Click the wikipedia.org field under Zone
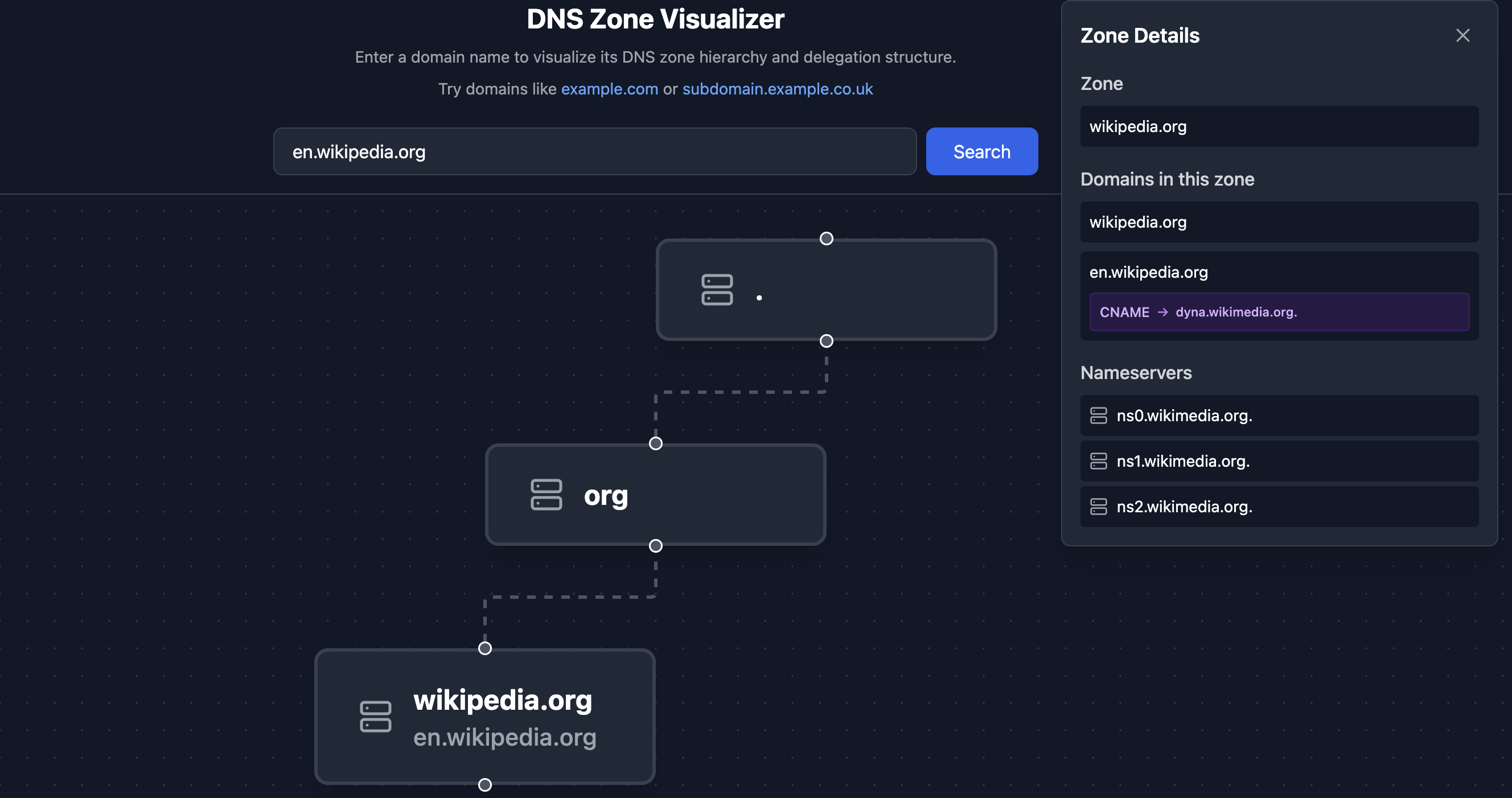1512x798 pixels. tap(1279, 126)
